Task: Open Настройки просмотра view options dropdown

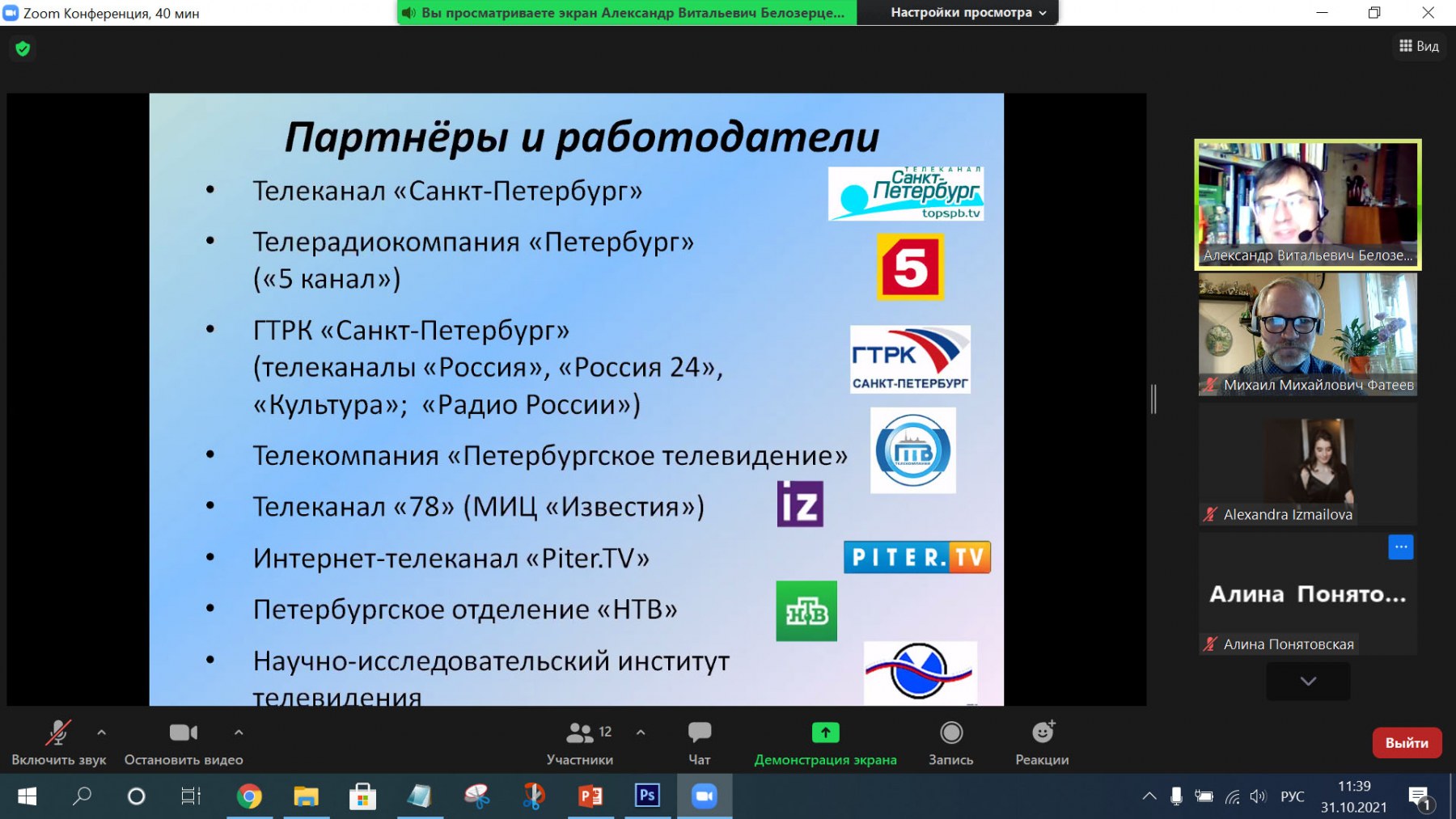Action: point(968,12)
